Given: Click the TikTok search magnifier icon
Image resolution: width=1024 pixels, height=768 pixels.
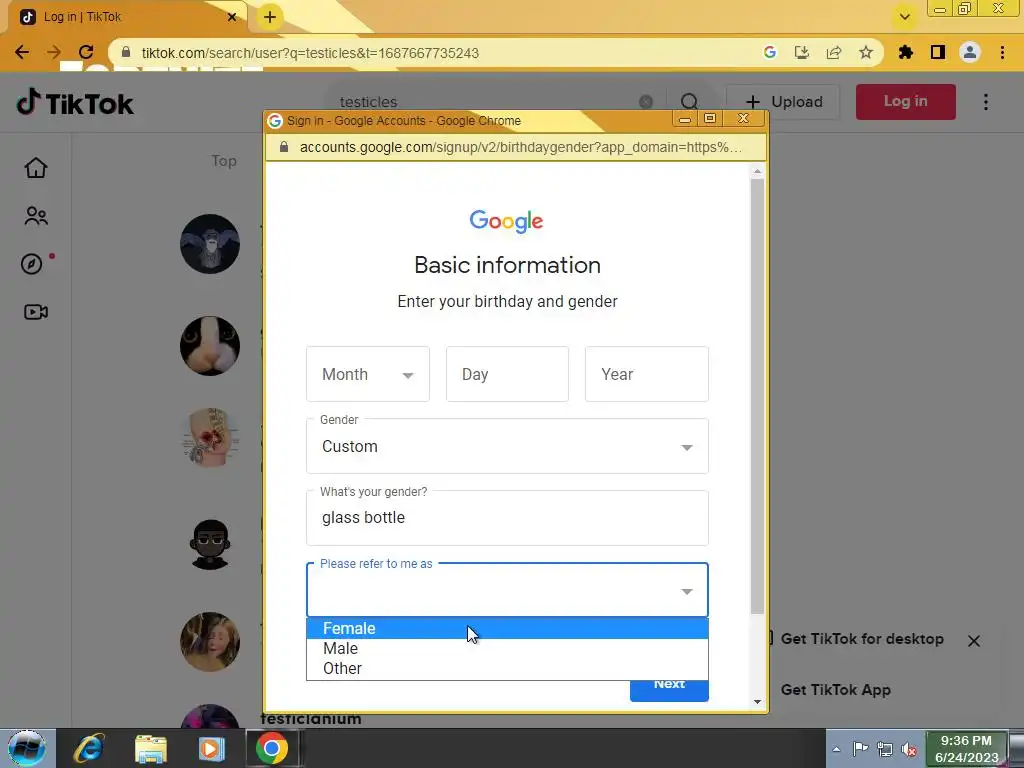Looking at the screenshot, I should pyautogui.click(x=689, y=102).
